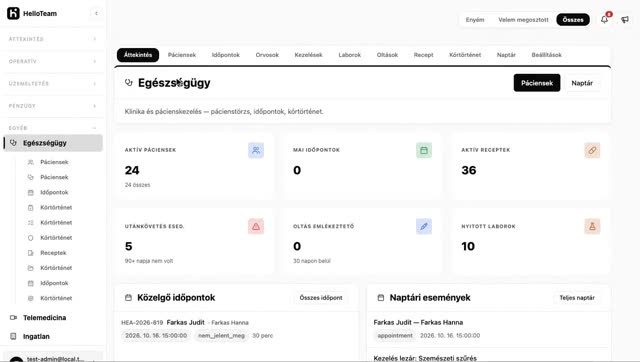This screenshot has width=640, height=362.
Task: Click the building icon next to Ingatlan
Action: 13,336
